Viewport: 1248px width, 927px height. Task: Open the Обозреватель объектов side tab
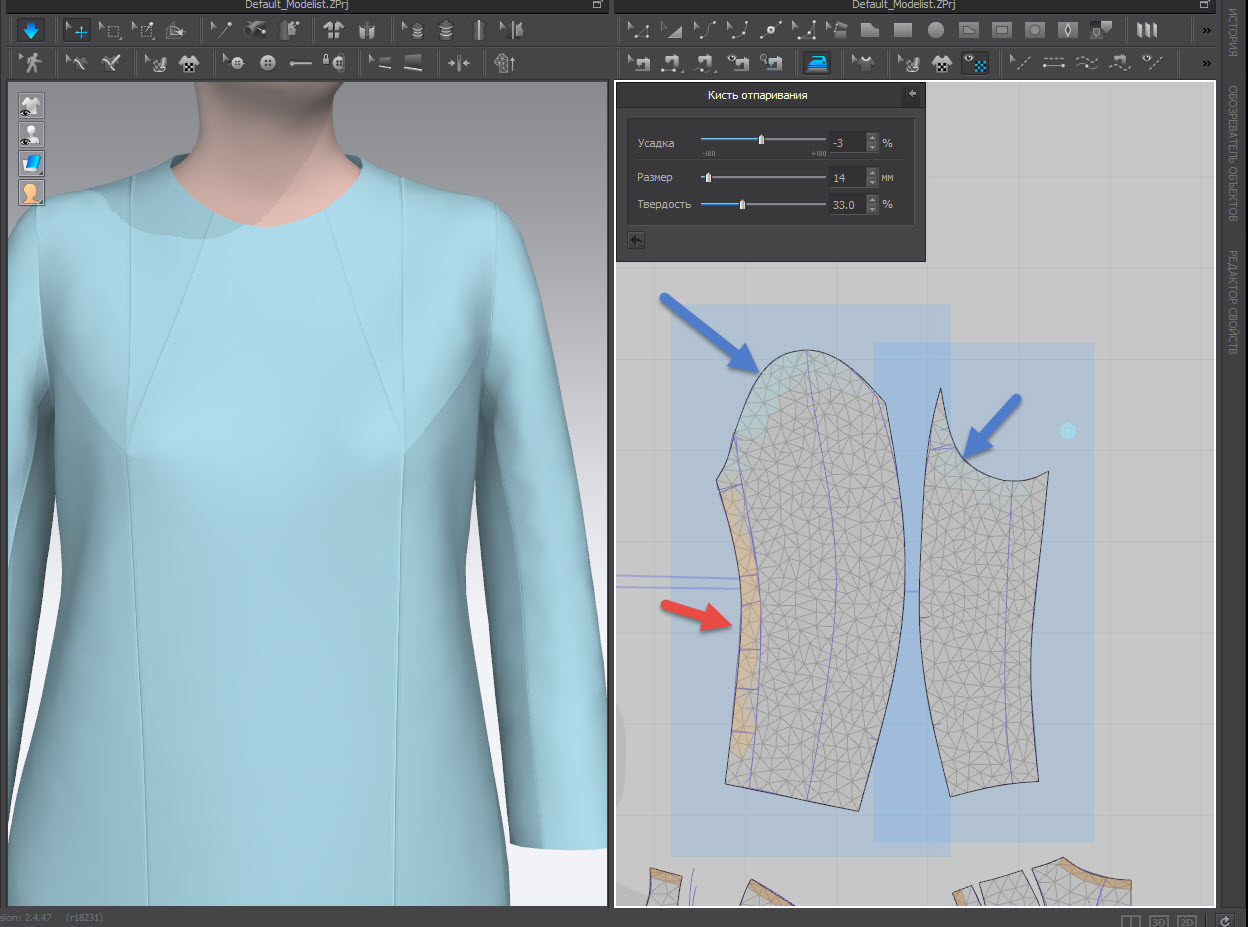(x=1232, y=153)
